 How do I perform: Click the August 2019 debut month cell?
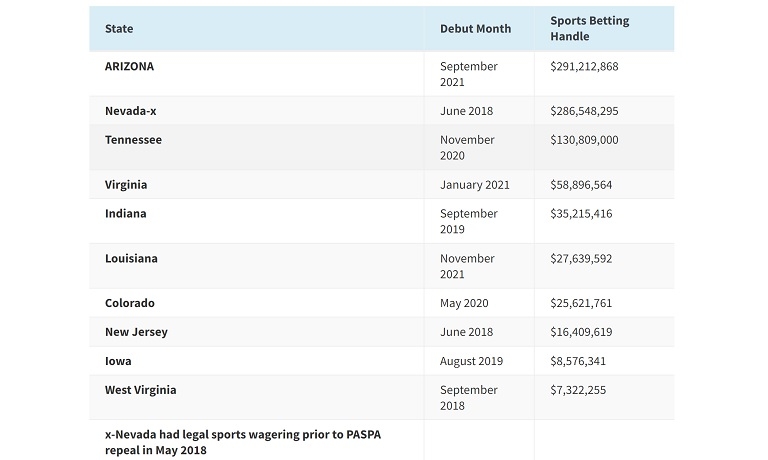pyautogui.click(x=471, y=361)
